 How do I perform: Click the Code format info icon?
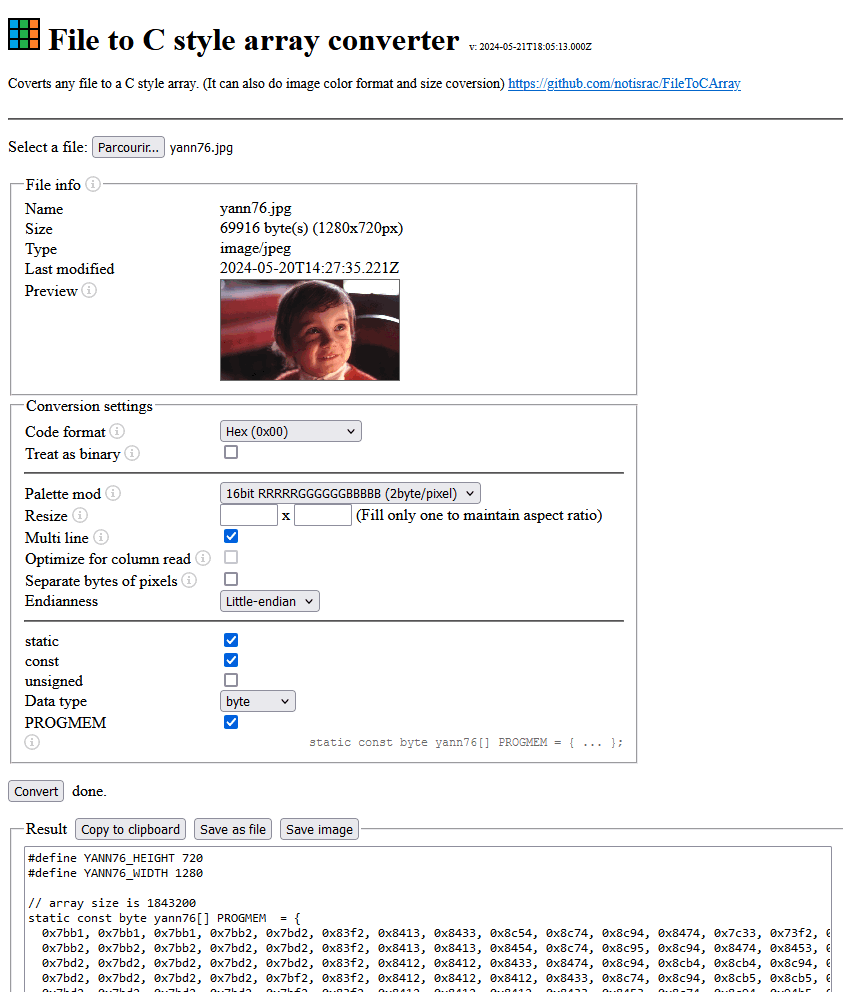point(117,431)
